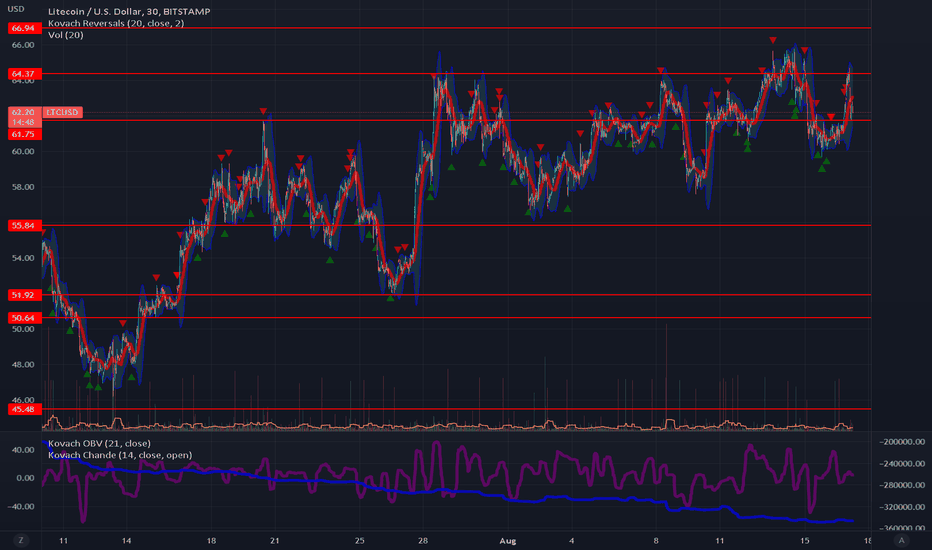Click the -240000.00 OBV scale value
932x550 pixels.
[902, 464]
